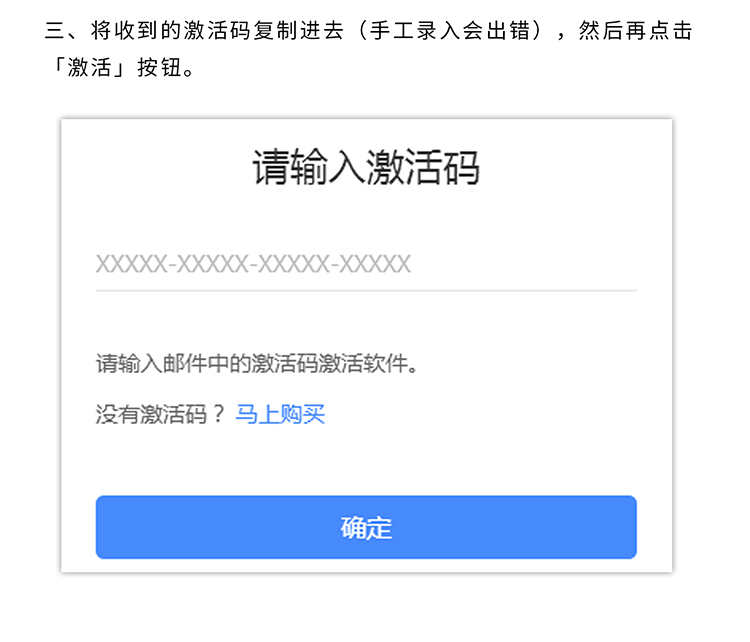Click the 将收到的激活码复制进去 instruction text
The image size is (750, 642).
(217, 31)
